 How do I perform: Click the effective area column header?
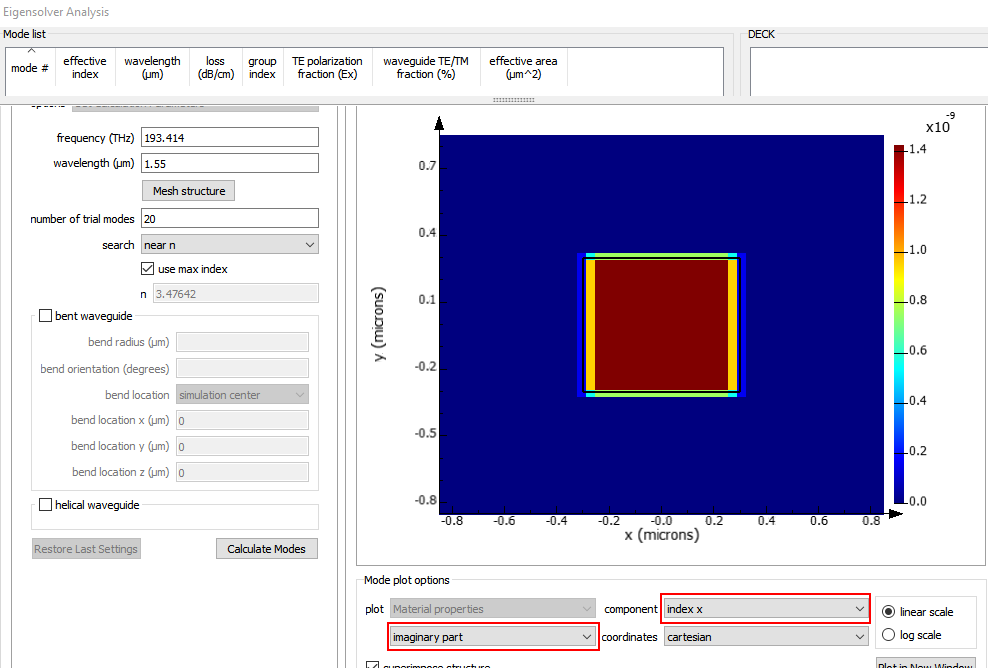point(523,68)
